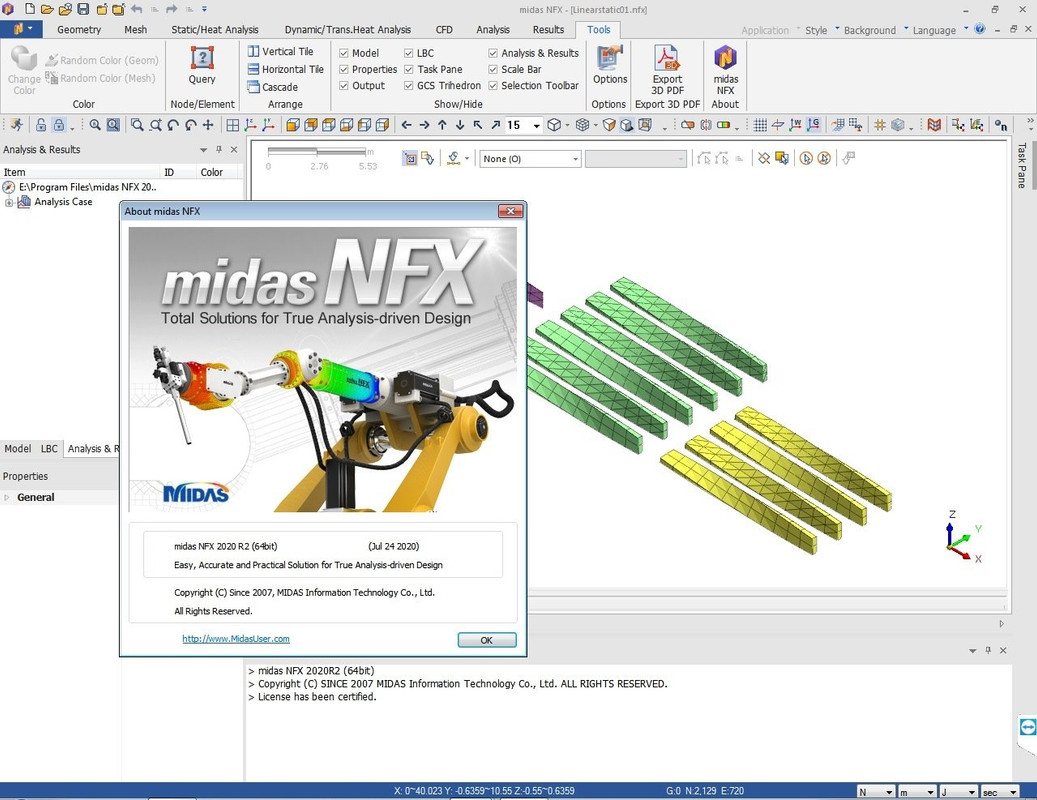1037x800 pixels.
Task: Toggle the GCS Trihedron checkbox
Action: pos(409,86)
